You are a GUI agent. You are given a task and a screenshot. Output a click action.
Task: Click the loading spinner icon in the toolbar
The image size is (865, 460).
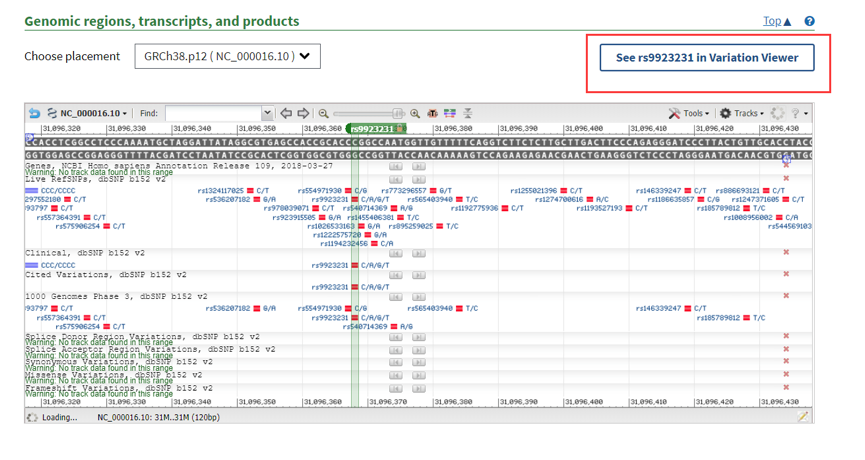tap(777, 113)
